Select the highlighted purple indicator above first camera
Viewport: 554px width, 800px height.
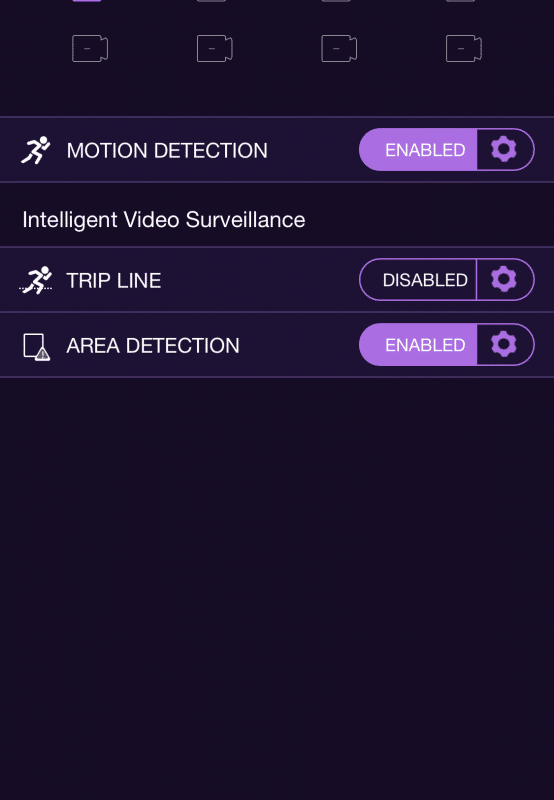point(87,1)
